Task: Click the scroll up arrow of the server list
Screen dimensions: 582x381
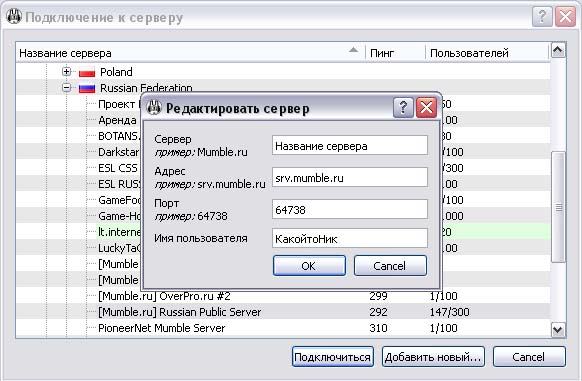Action: point(558,50)
